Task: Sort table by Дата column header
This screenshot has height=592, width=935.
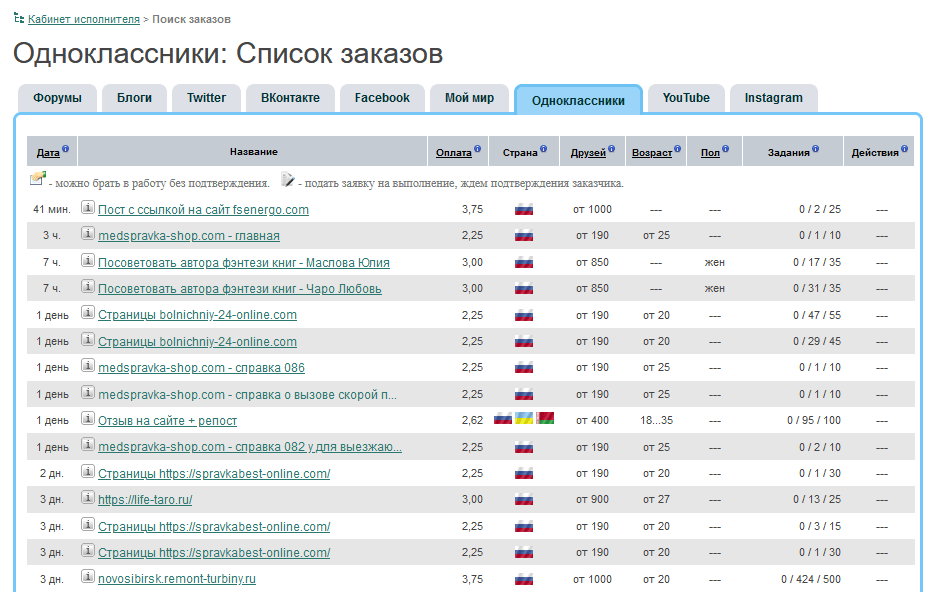Action: [x=48, y=153]
